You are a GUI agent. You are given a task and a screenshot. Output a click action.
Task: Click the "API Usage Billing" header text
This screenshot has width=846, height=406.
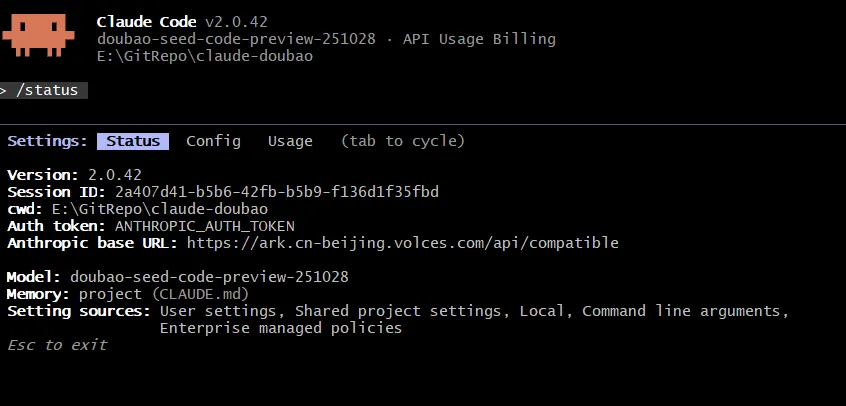click(479, 39)
